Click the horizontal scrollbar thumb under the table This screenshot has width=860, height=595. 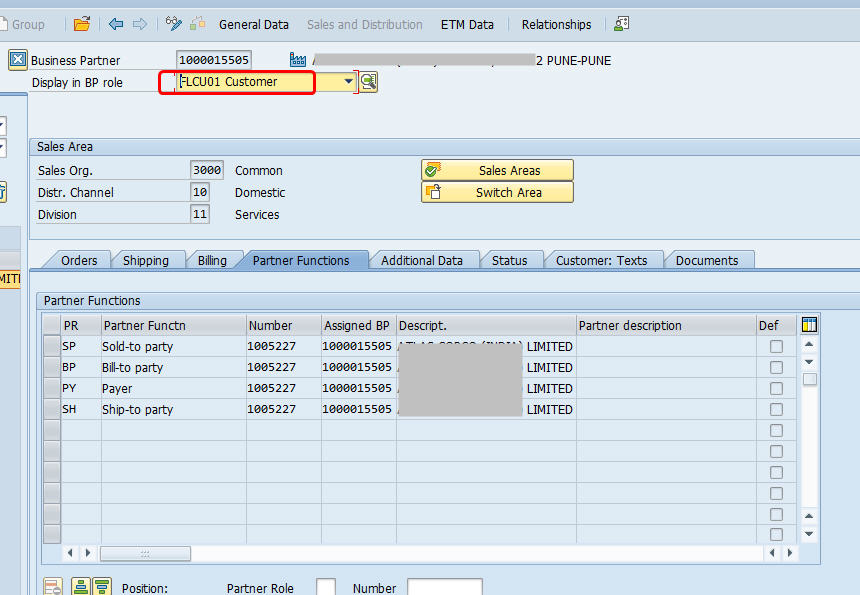click(145, 553)
